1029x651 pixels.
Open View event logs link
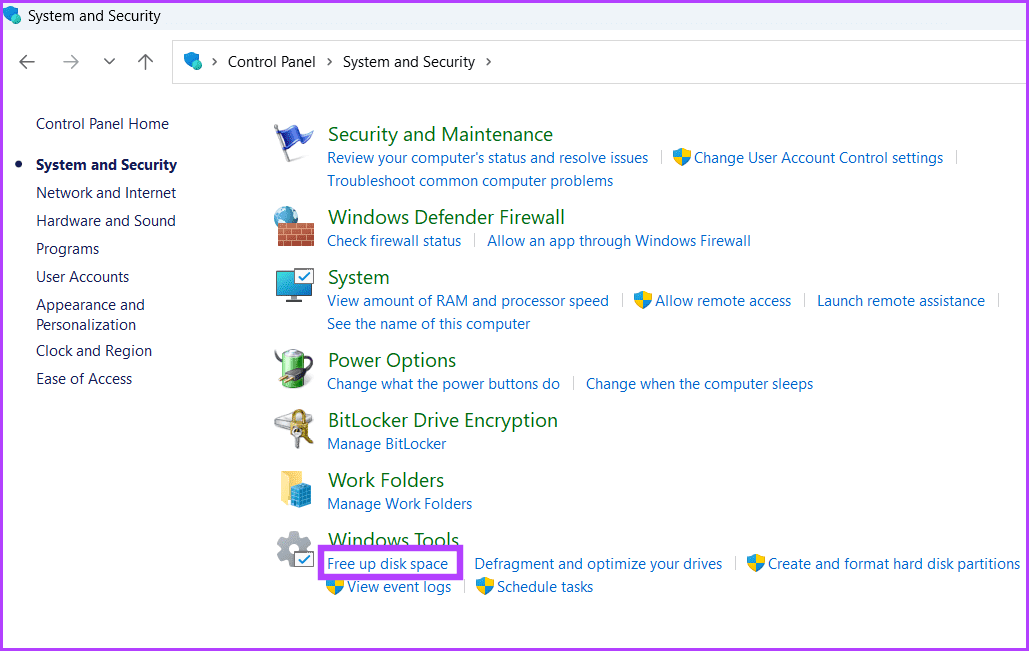pos(399,587)
